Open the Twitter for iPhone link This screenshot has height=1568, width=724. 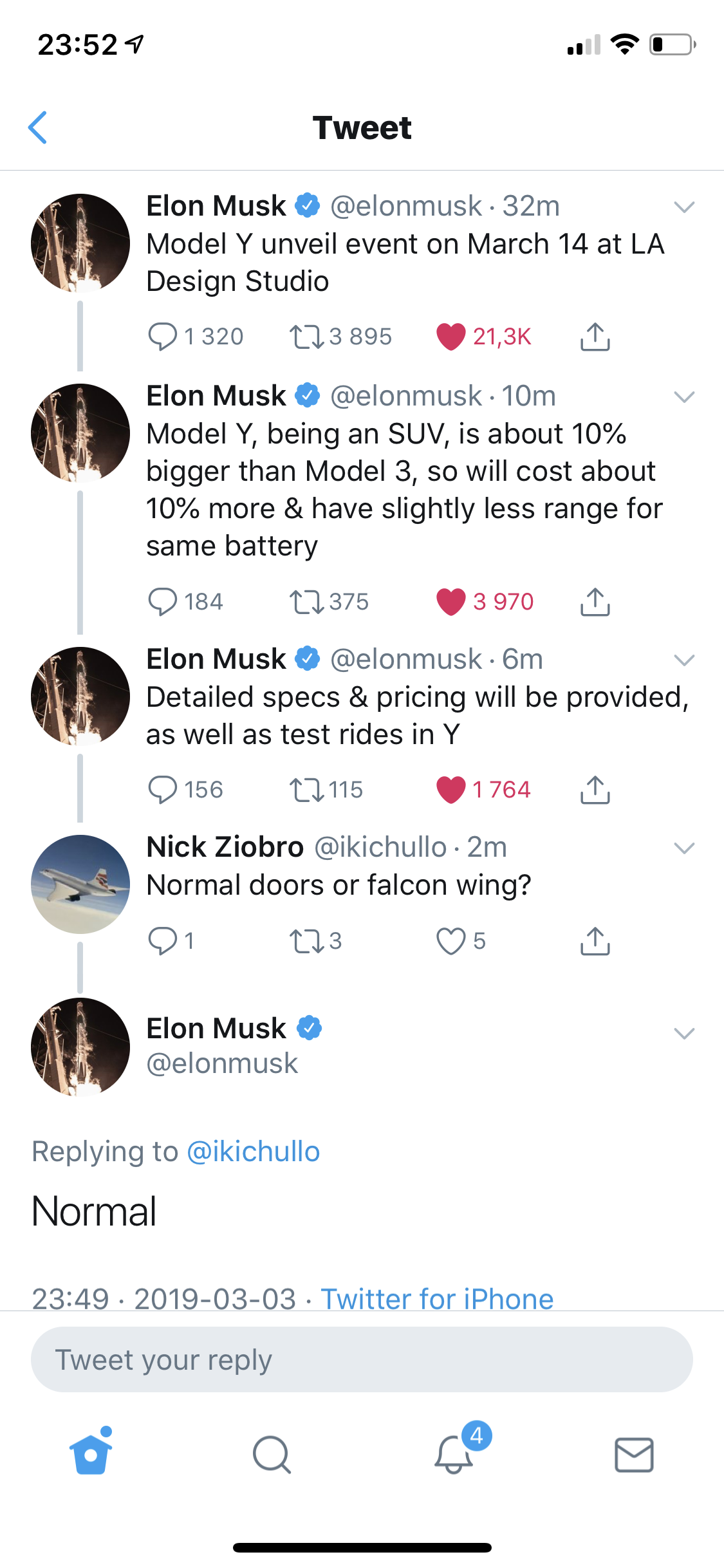pyautogui.click(x=437, y=1299)
